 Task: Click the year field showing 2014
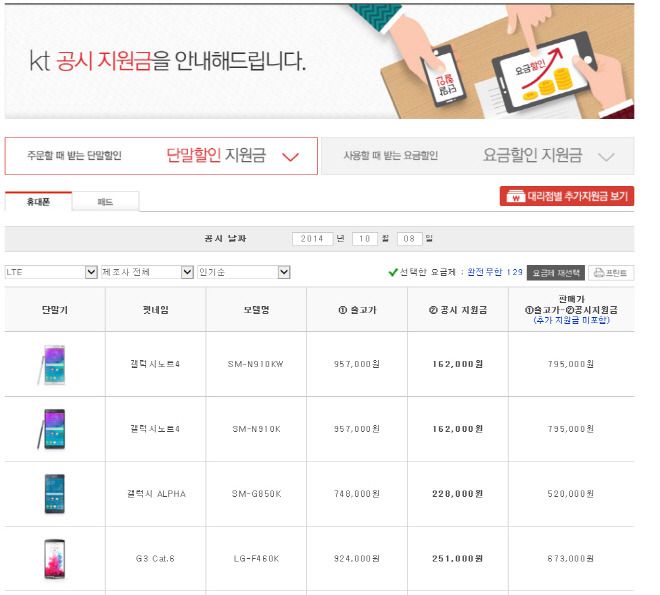312,239
